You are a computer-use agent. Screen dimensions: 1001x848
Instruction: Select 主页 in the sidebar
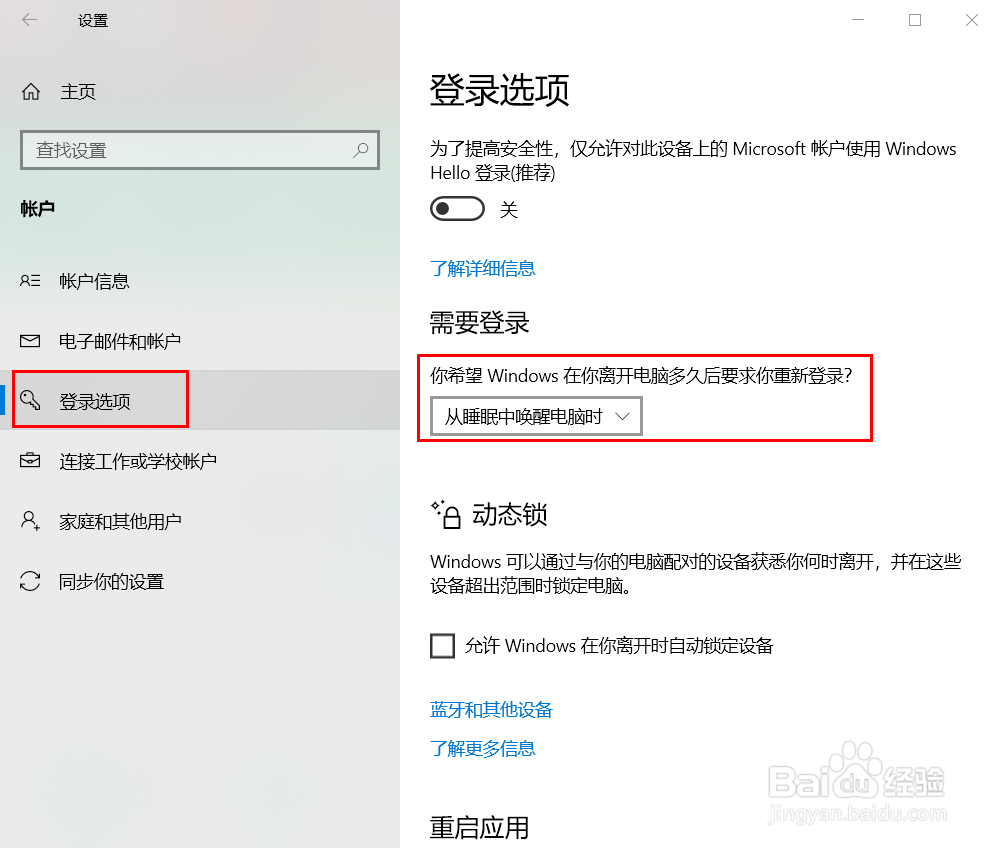point(78,92)
